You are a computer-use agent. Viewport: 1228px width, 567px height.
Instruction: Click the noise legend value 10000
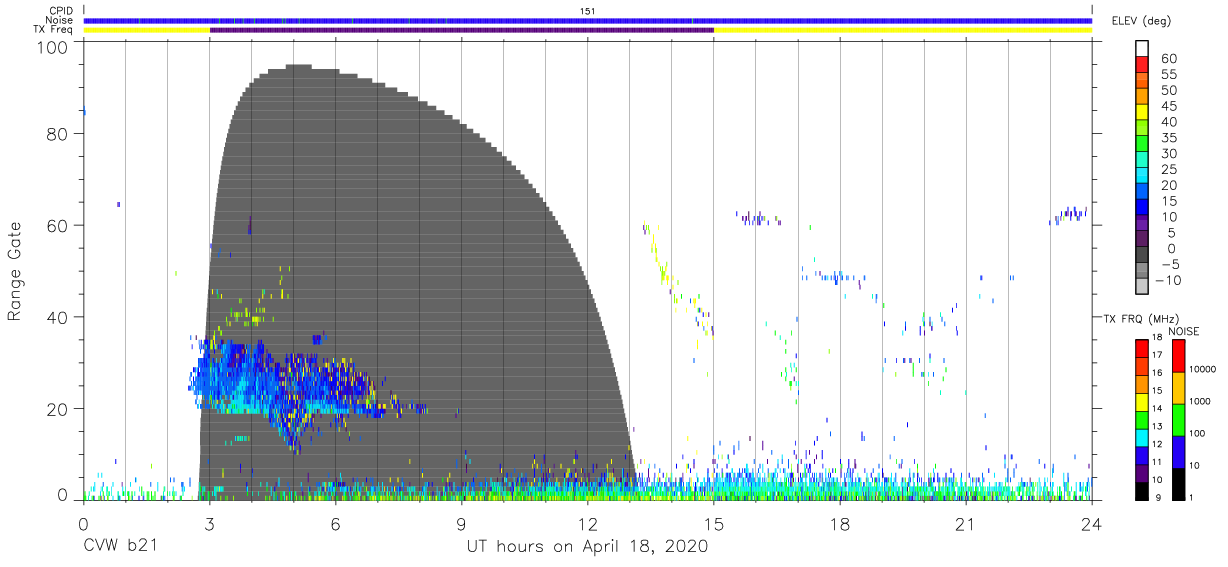pos(1203,370)
